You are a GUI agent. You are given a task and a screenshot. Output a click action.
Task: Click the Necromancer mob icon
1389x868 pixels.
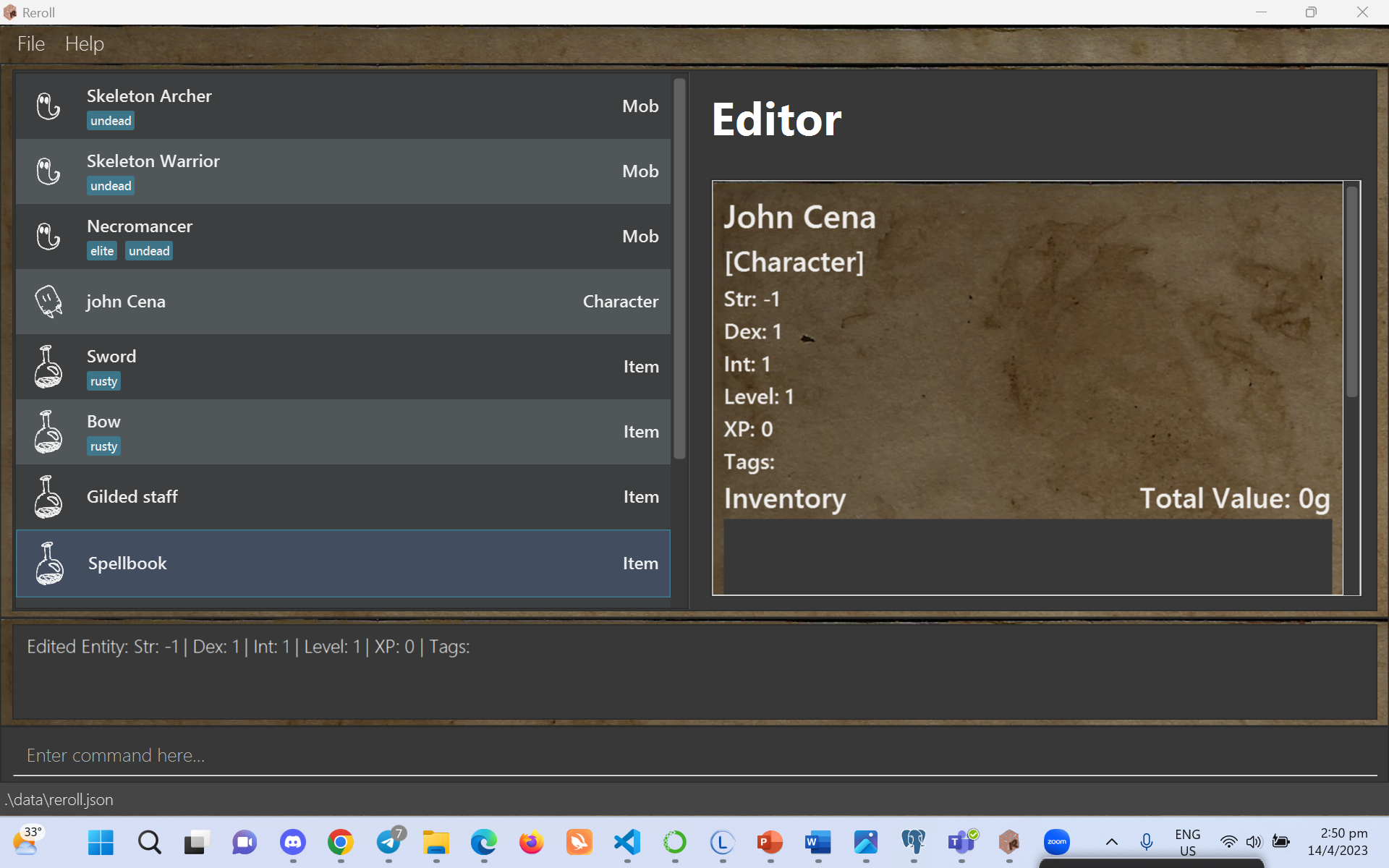[x=48, y=237]
